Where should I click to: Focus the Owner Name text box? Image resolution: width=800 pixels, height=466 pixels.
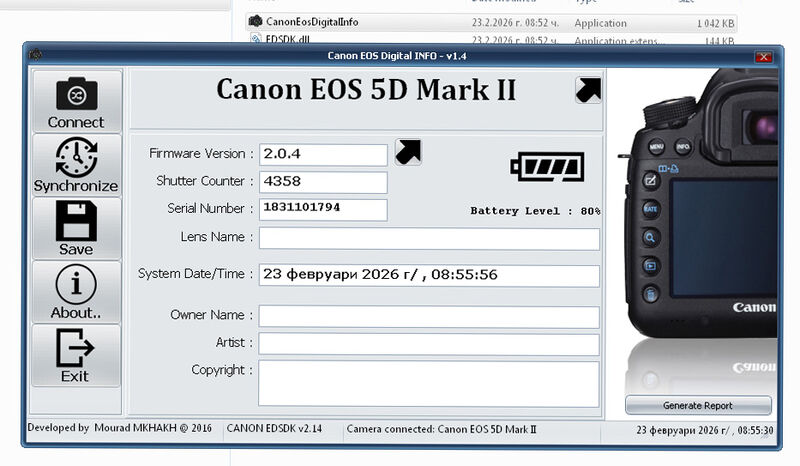coord(429,316)
